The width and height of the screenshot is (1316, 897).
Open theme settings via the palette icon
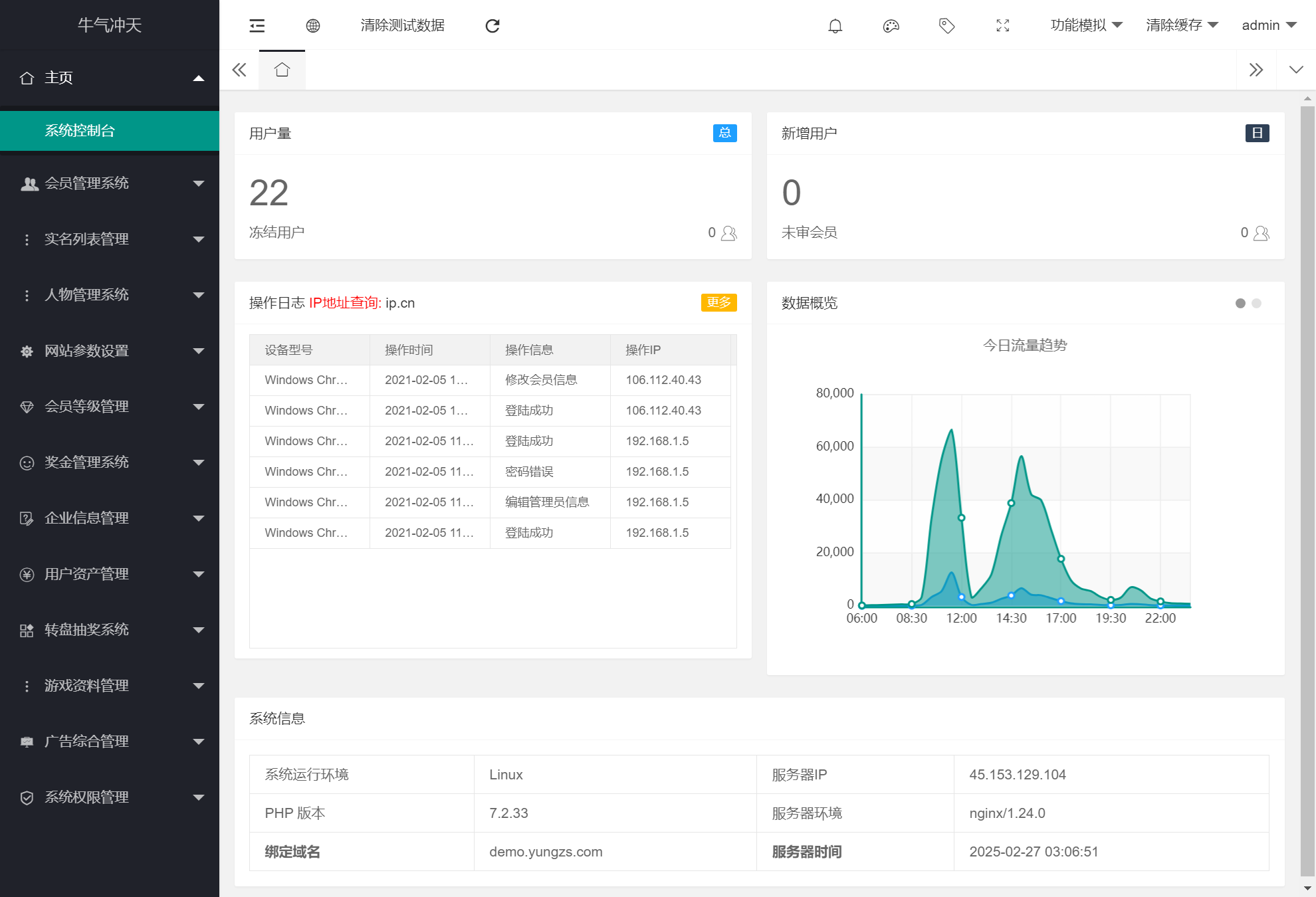pyautogui.click(x=891, y=25)
